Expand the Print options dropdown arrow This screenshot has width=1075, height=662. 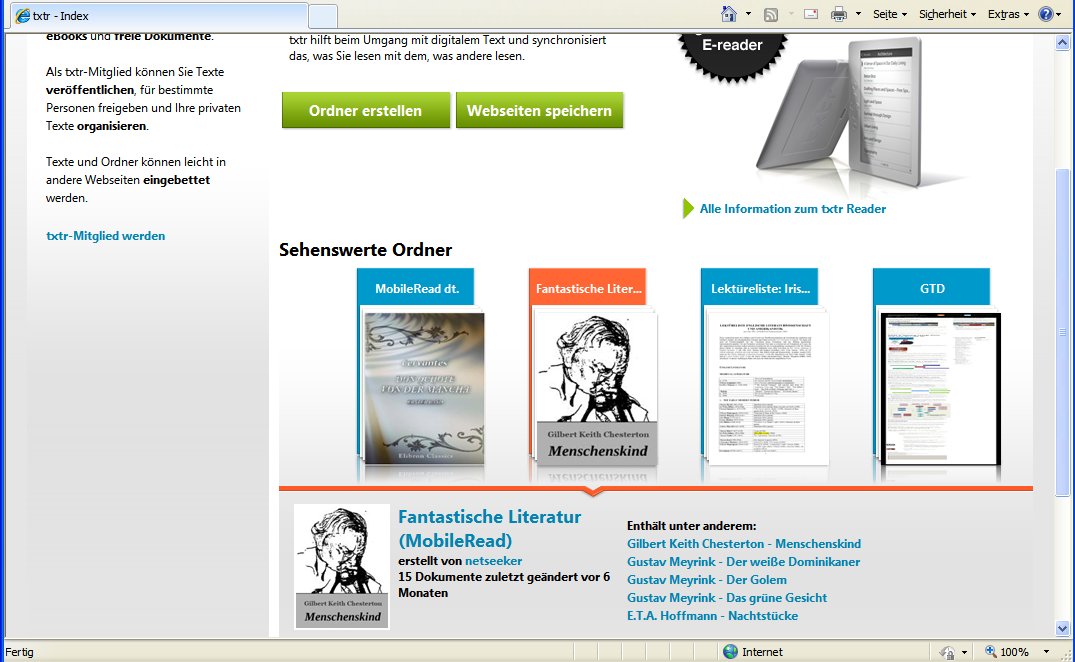pyautogui.click(x=858, y=14)
